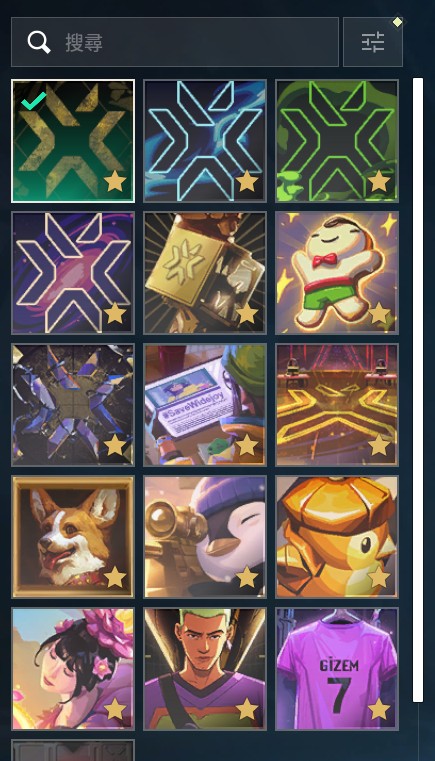This screenshot has height=761, width=435.
Task: Select the penguin with sniper scope card
Action: (205, 537)
